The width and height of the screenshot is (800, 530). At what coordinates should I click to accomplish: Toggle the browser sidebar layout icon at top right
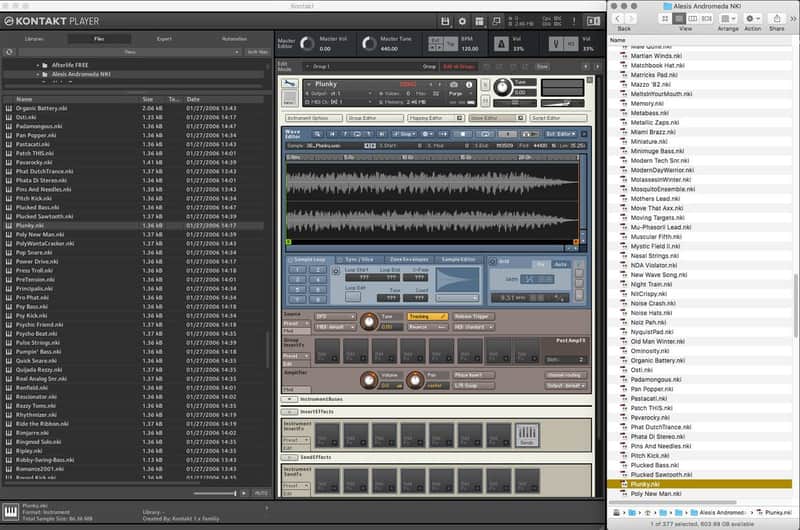(593, 21)
